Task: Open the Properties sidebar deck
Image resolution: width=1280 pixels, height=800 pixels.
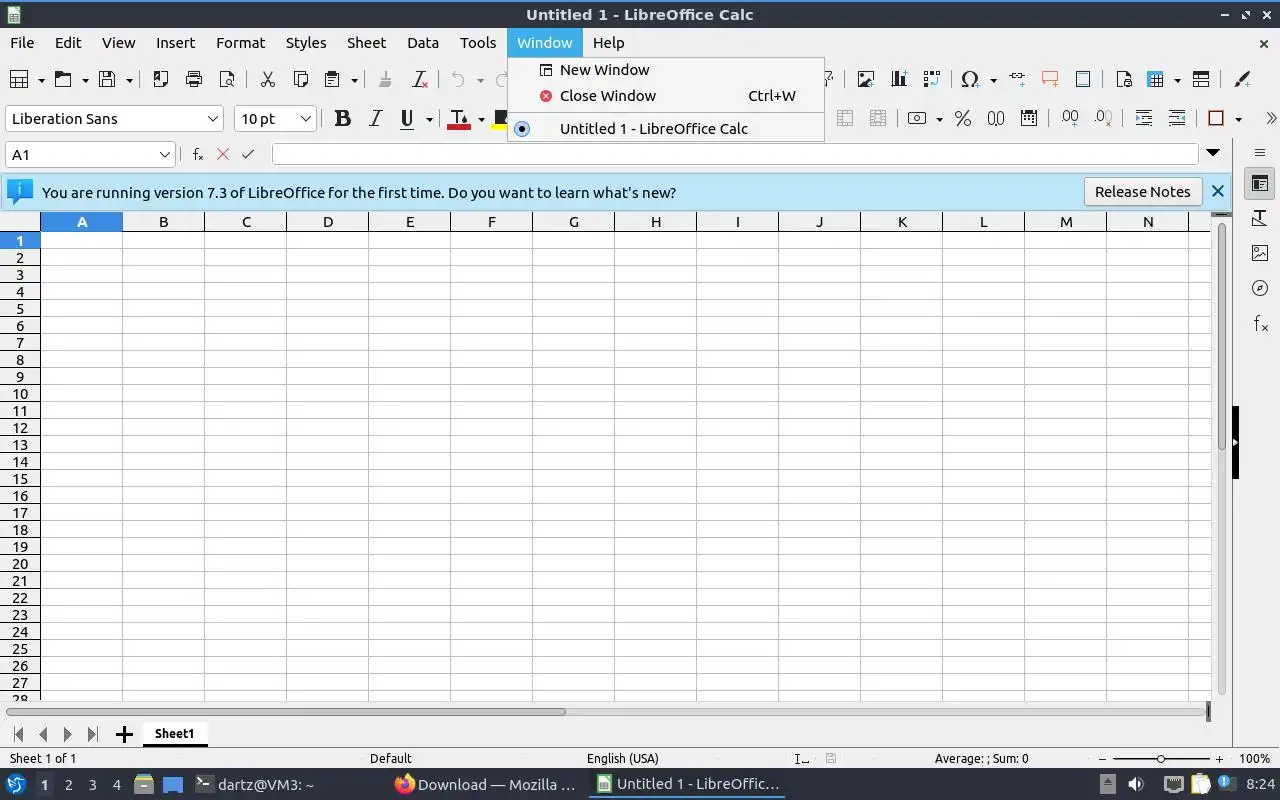Action: [1260, 184]
